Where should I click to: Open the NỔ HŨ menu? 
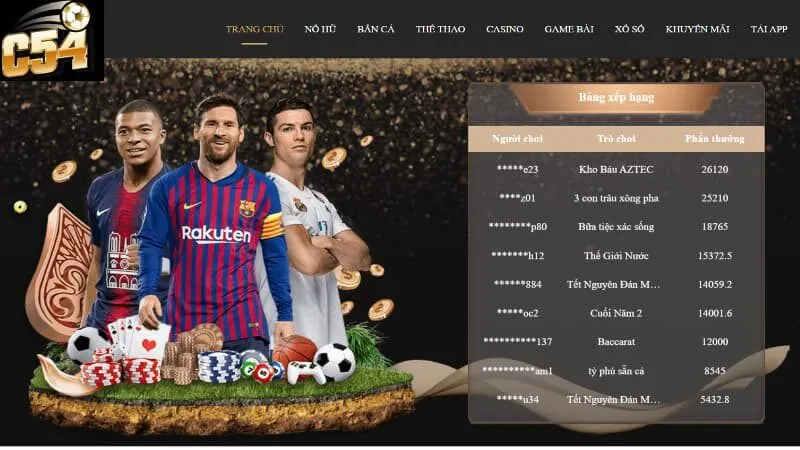pyautogui.click(x=320, y=29)
